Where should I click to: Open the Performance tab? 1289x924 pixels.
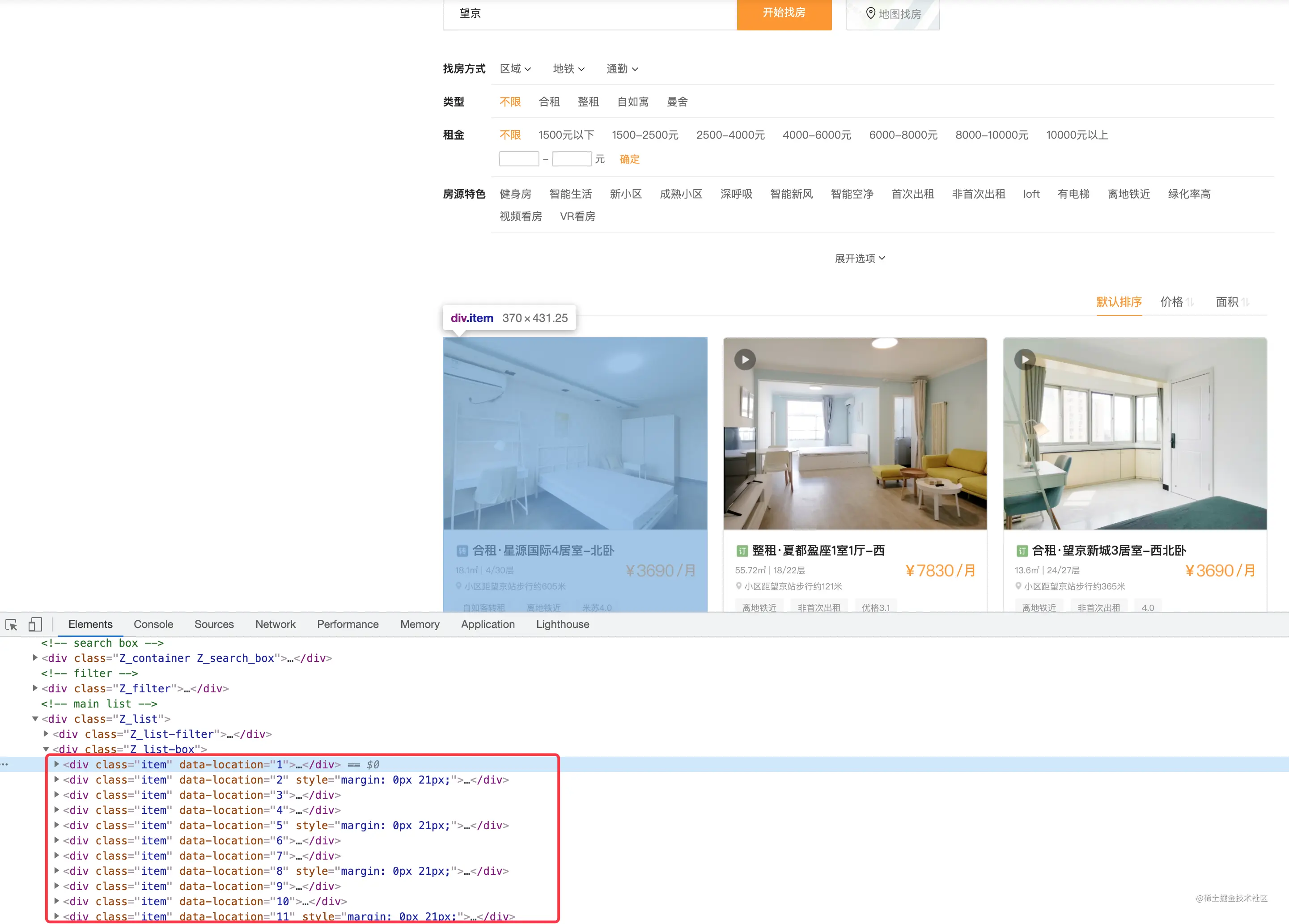(348, 624)
